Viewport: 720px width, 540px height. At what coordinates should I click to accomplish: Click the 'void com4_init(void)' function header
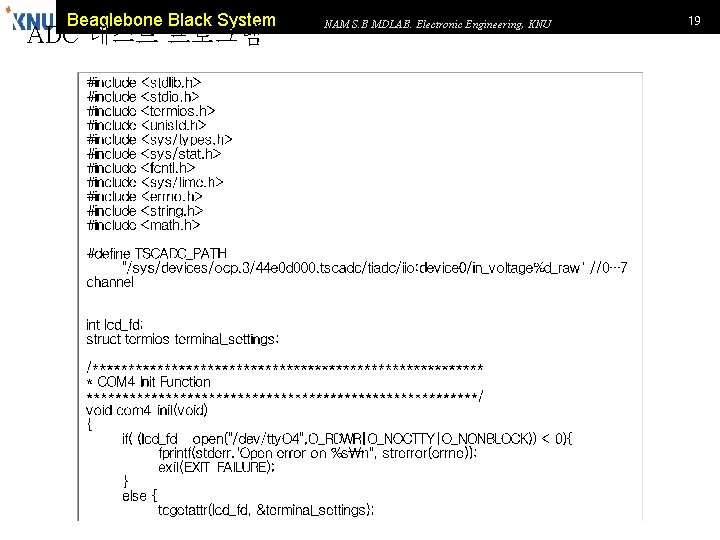point(146,410)
